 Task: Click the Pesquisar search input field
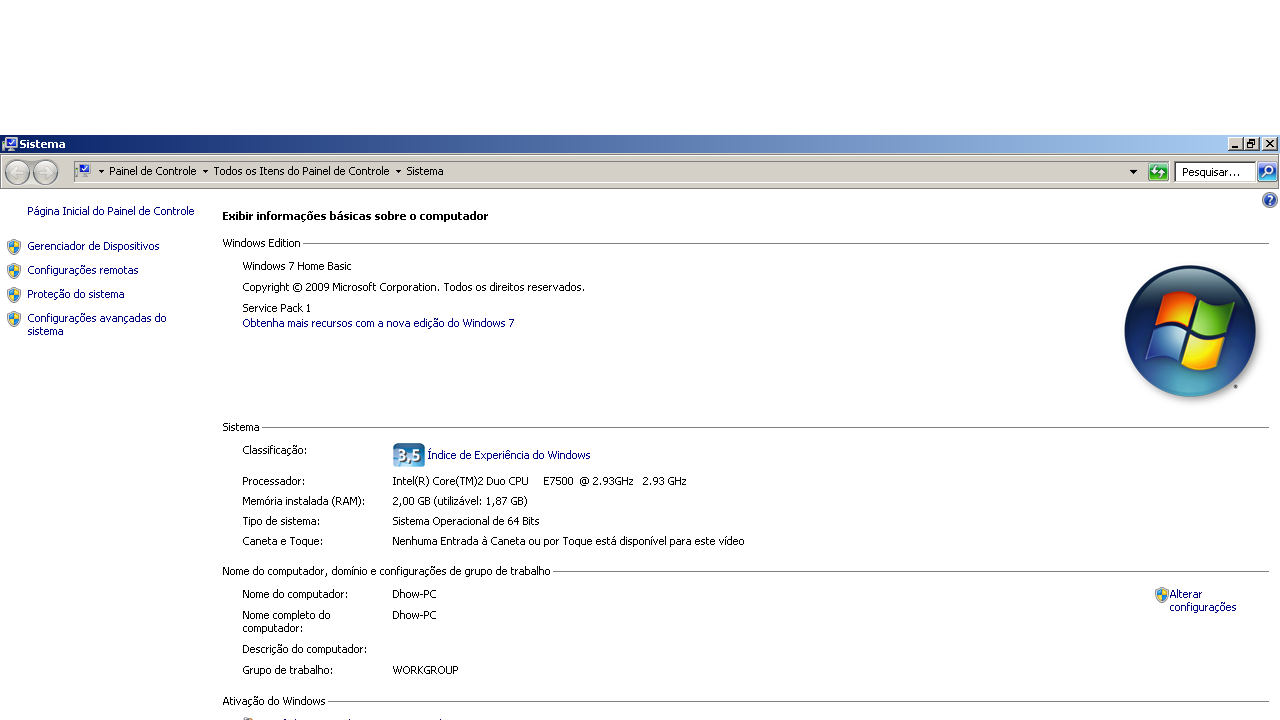[1214, 172]
